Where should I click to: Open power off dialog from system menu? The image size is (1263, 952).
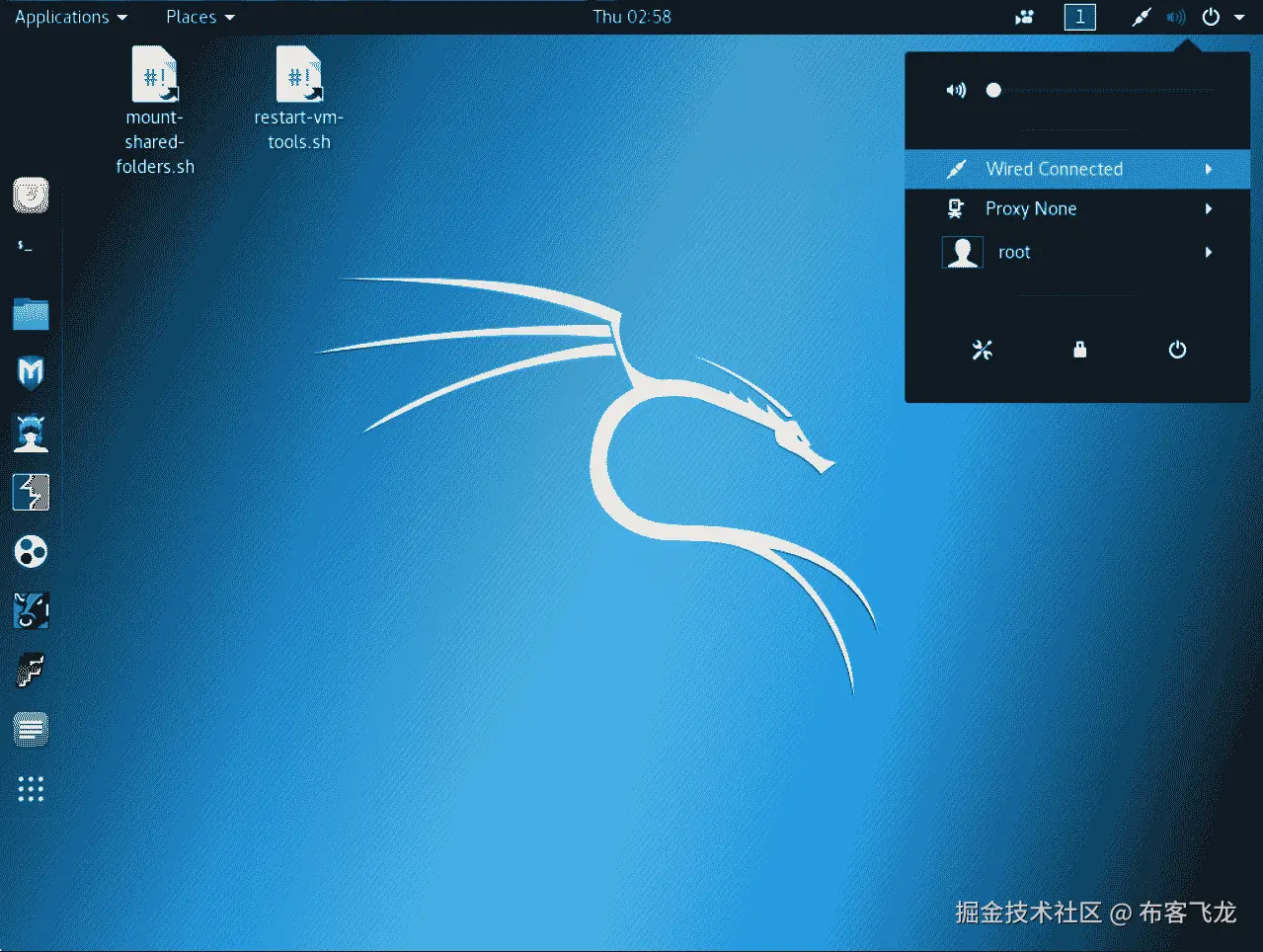(x=1177, y=350)
